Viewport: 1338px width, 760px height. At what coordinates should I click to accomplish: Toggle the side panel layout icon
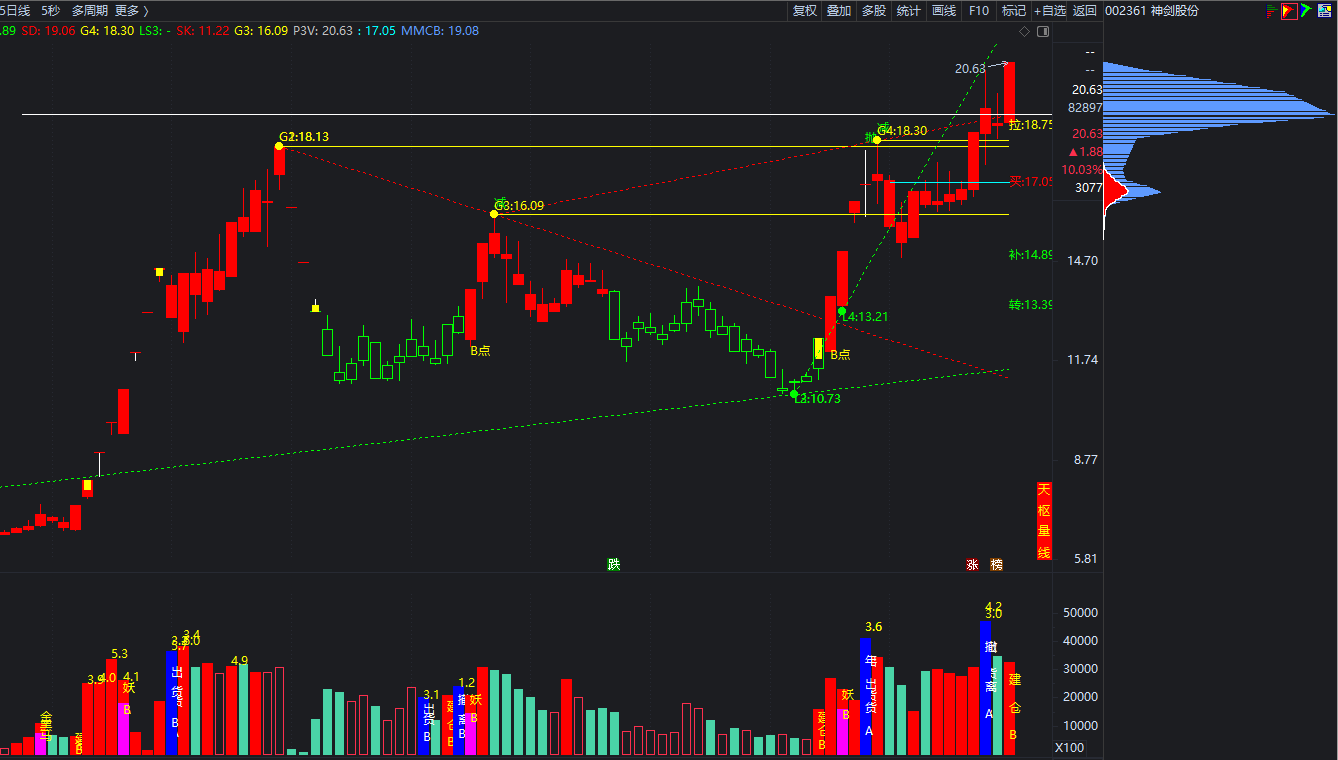(x=1043, y=32)
